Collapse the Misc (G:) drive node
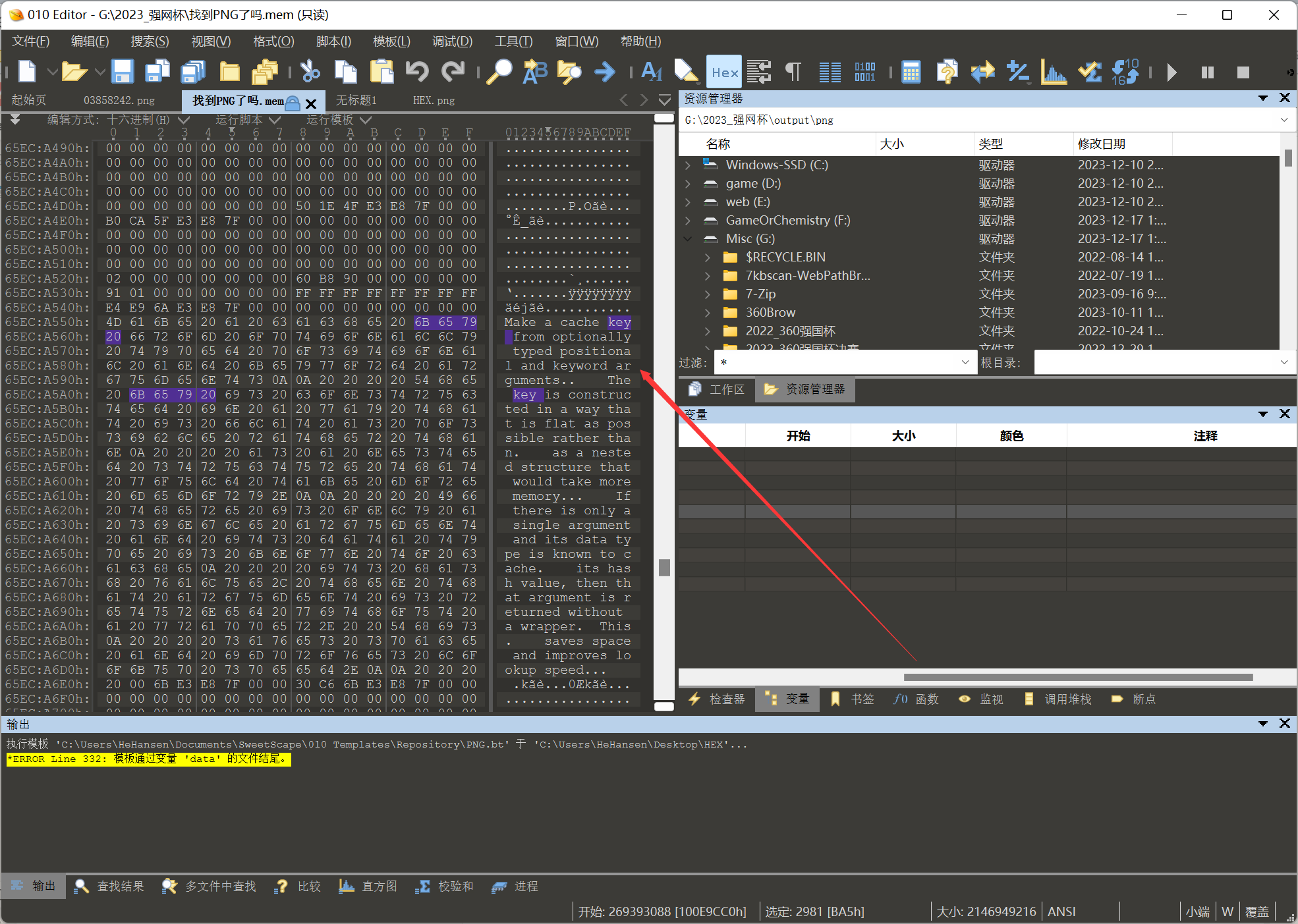The width and height of the screenshot is (1298, 924). click(x=689, y=238)
